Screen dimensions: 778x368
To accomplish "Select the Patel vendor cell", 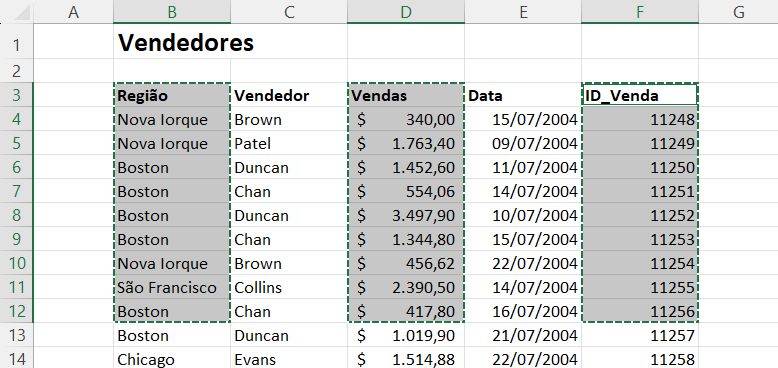I will (x=289, y=143).
